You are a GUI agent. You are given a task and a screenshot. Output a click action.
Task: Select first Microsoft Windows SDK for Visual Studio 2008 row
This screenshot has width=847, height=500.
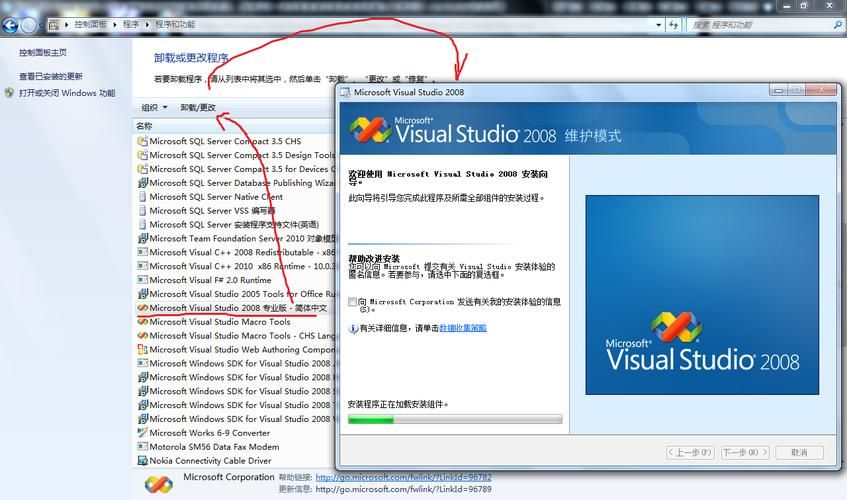tap(237, 363)
